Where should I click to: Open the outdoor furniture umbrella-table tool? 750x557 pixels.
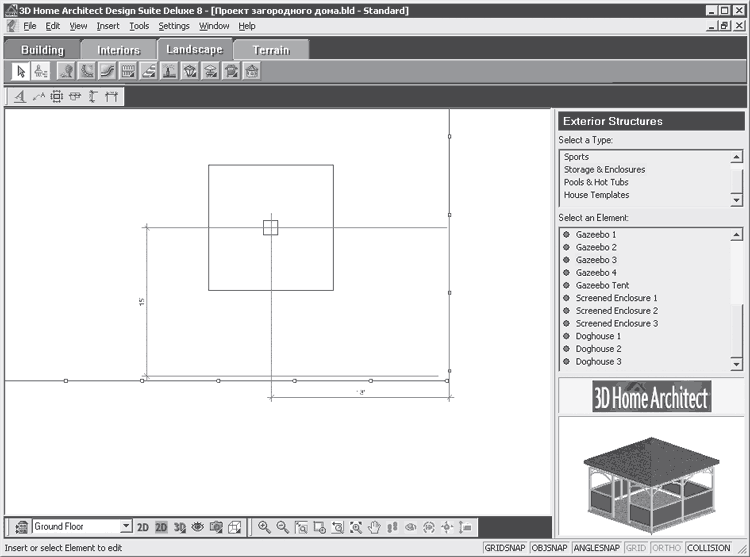coord(210,72)
